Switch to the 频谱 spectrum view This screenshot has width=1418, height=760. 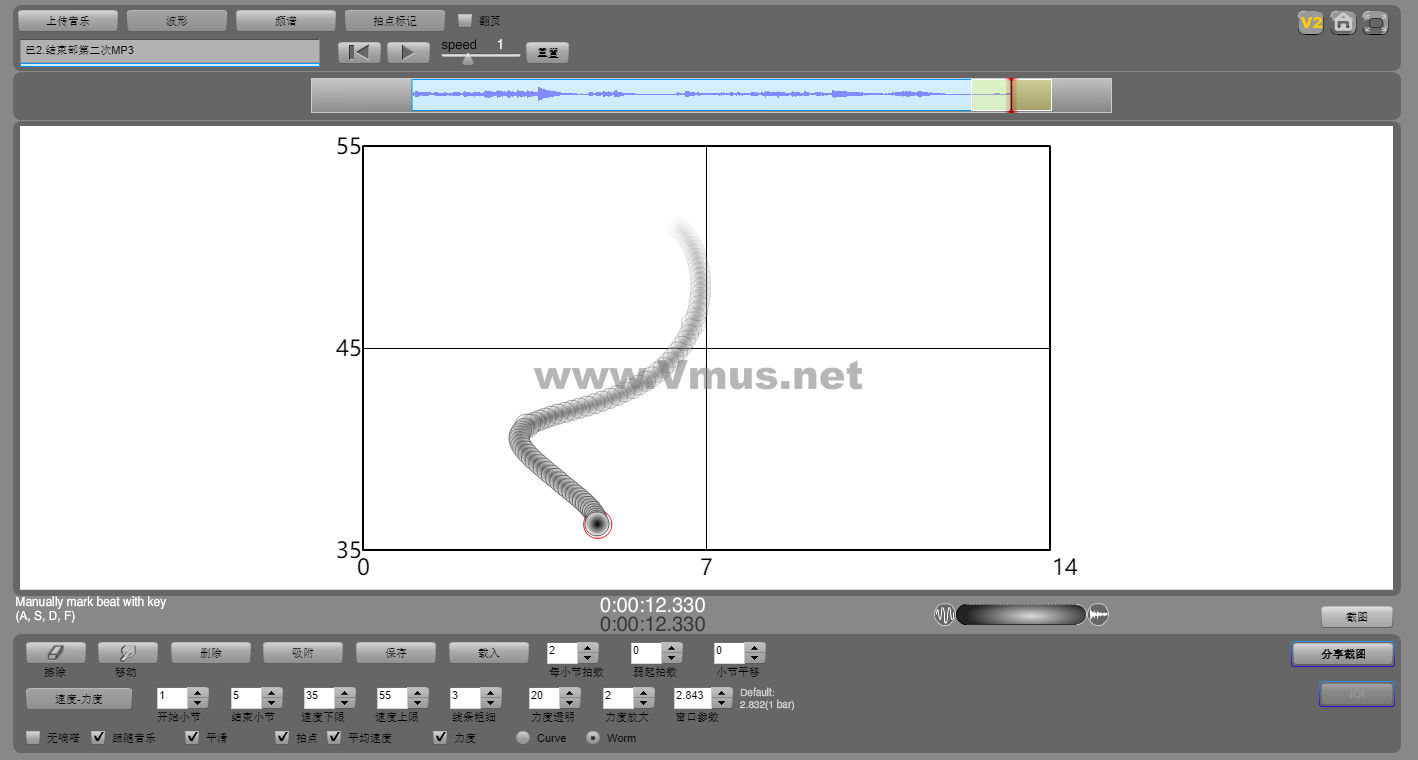tap(285, 20)
